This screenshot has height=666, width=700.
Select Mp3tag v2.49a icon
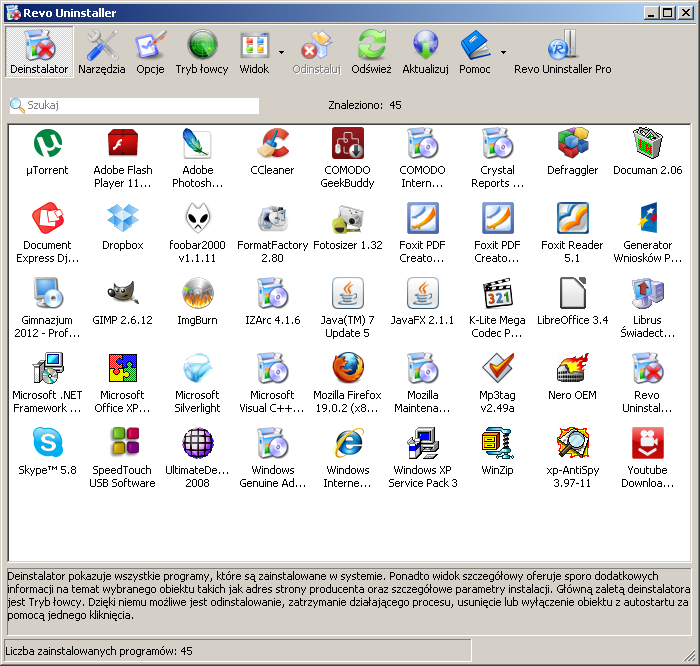click(498, 369)
